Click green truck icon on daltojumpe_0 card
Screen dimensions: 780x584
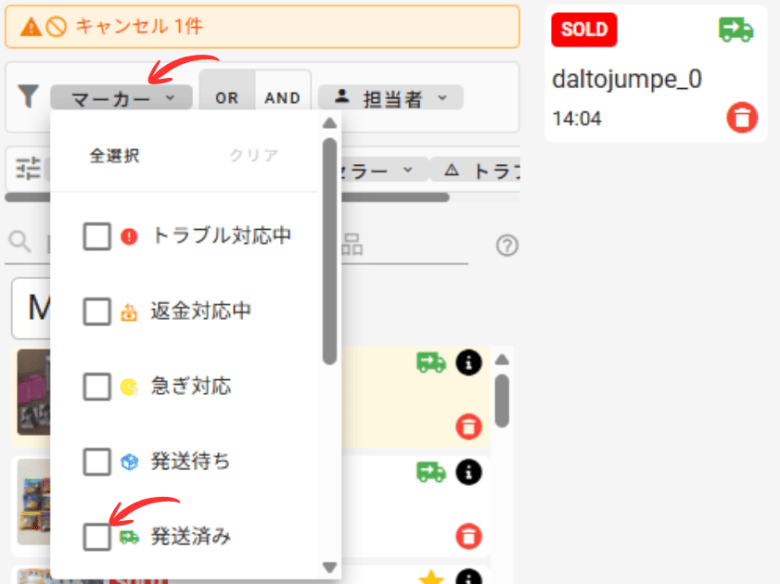736,30
